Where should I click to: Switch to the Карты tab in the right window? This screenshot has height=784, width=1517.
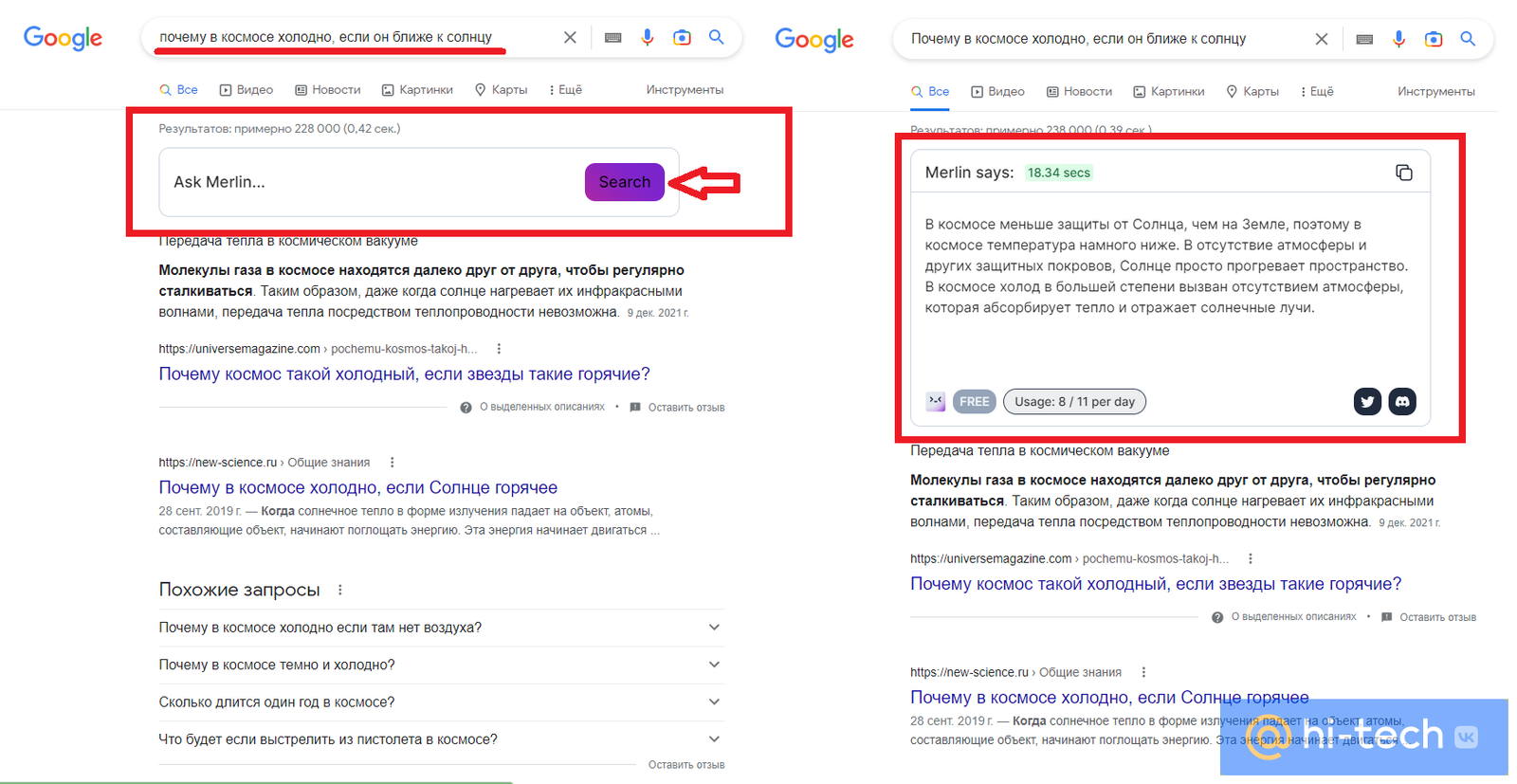pos(1252,92)
